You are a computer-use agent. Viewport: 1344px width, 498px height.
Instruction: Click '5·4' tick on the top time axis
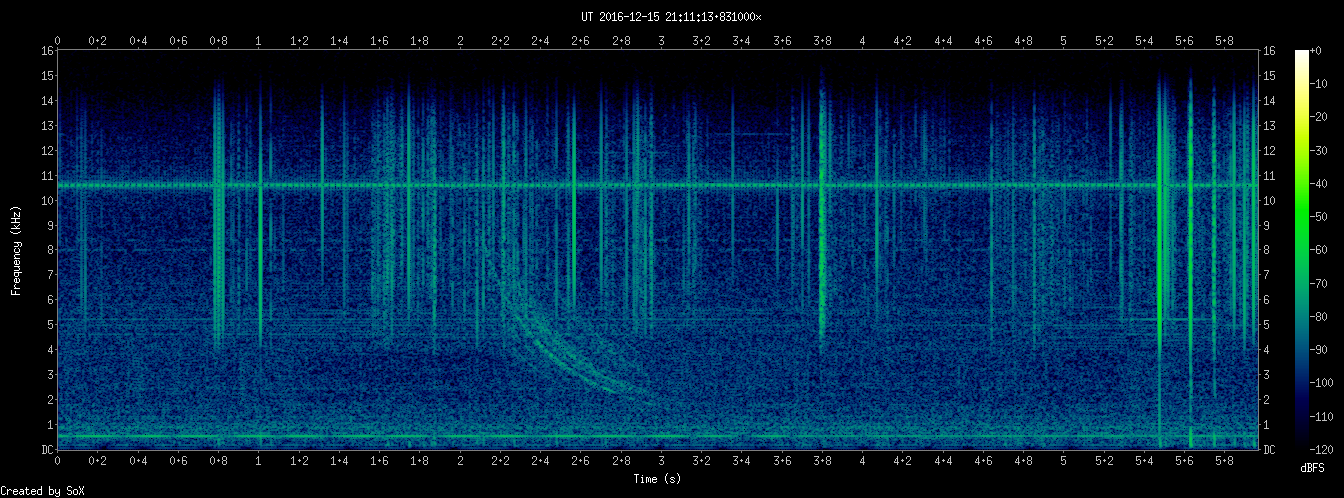click(x=1145, y=41)
